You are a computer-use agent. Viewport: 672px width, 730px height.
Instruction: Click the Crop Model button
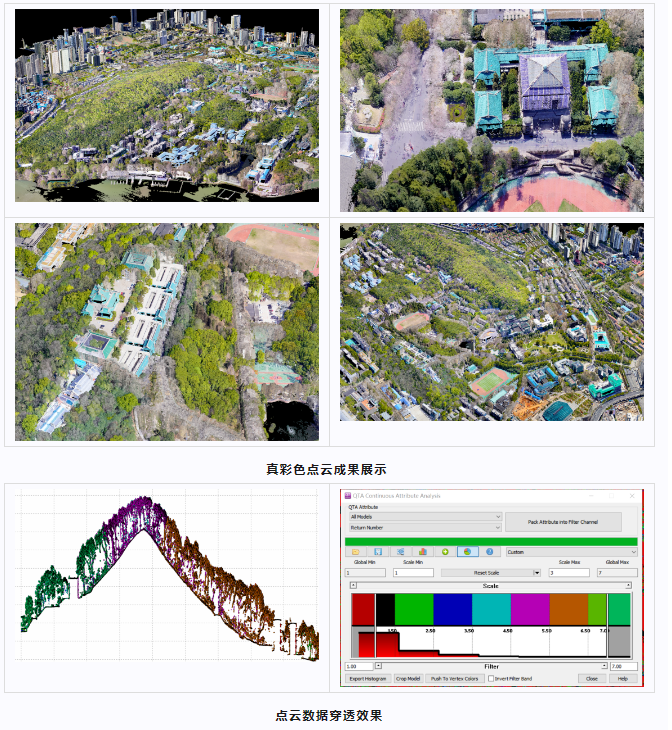coord(408,679)
